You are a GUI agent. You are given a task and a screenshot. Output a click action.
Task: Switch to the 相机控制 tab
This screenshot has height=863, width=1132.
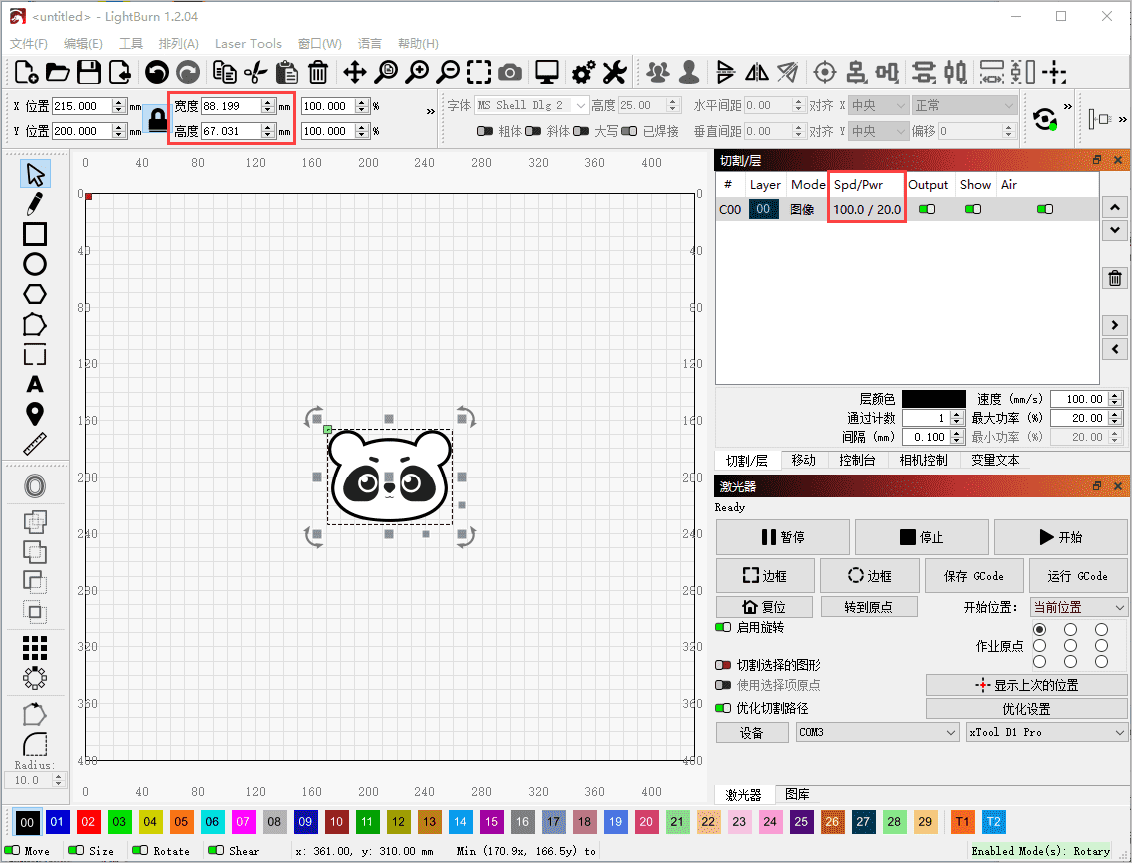923,460
